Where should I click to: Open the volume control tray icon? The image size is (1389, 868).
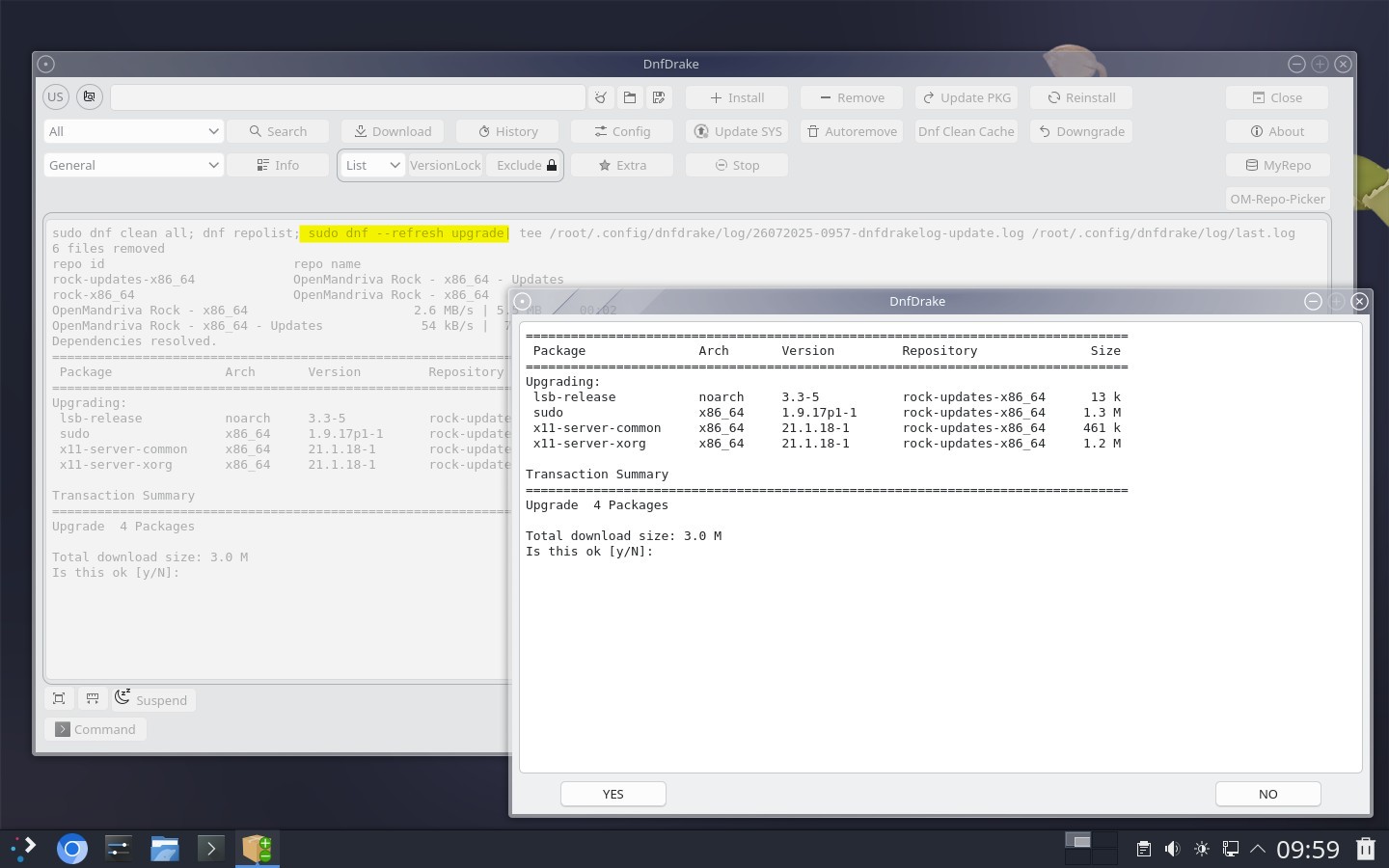[1172, 849]
